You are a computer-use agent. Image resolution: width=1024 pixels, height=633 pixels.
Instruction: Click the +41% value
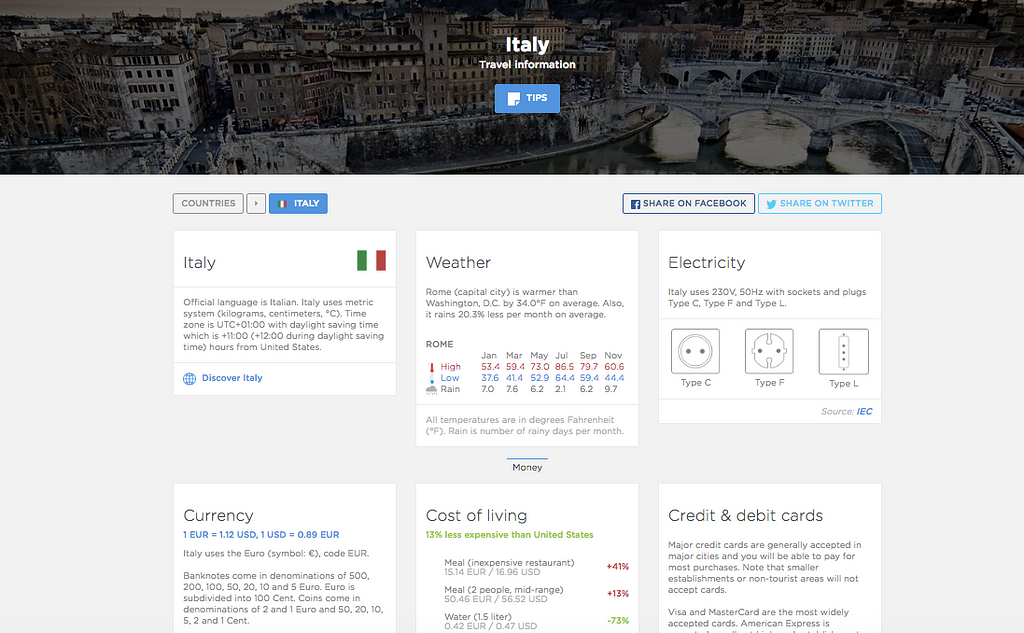[x=617, y=566]
